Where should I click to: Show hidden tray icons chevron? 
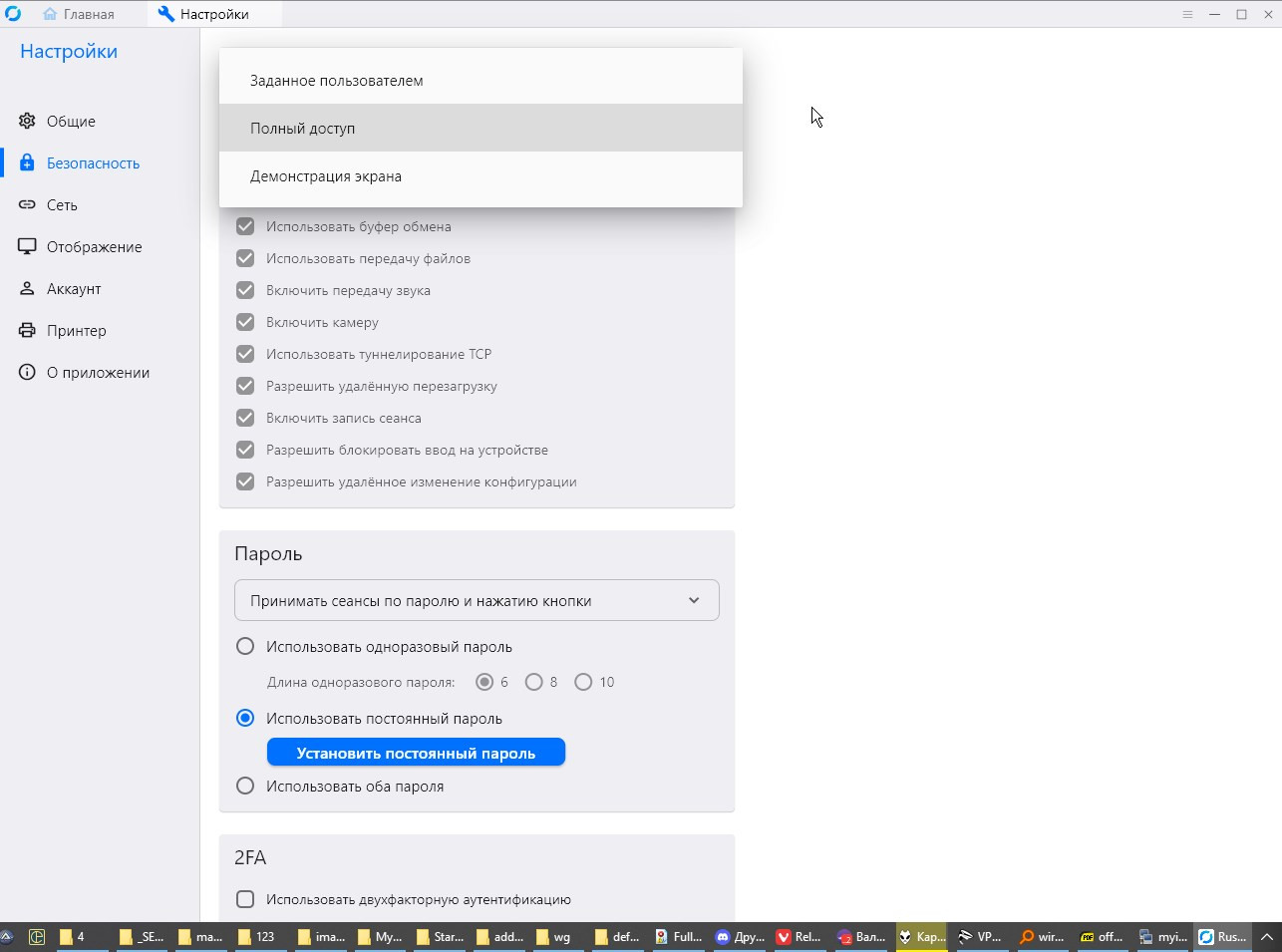(x=1266, y=937)
